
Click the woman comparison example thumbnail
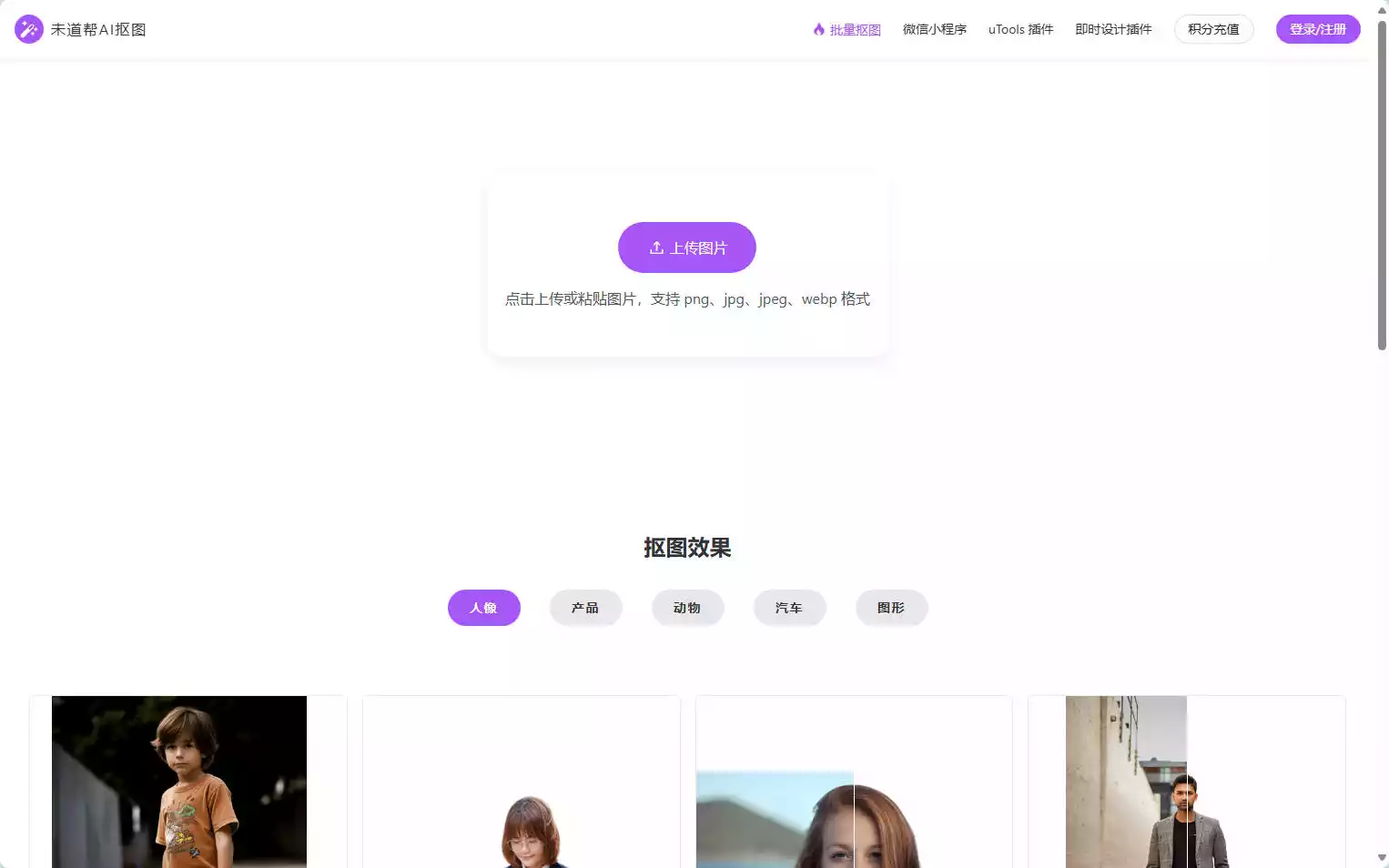point(853,810)
